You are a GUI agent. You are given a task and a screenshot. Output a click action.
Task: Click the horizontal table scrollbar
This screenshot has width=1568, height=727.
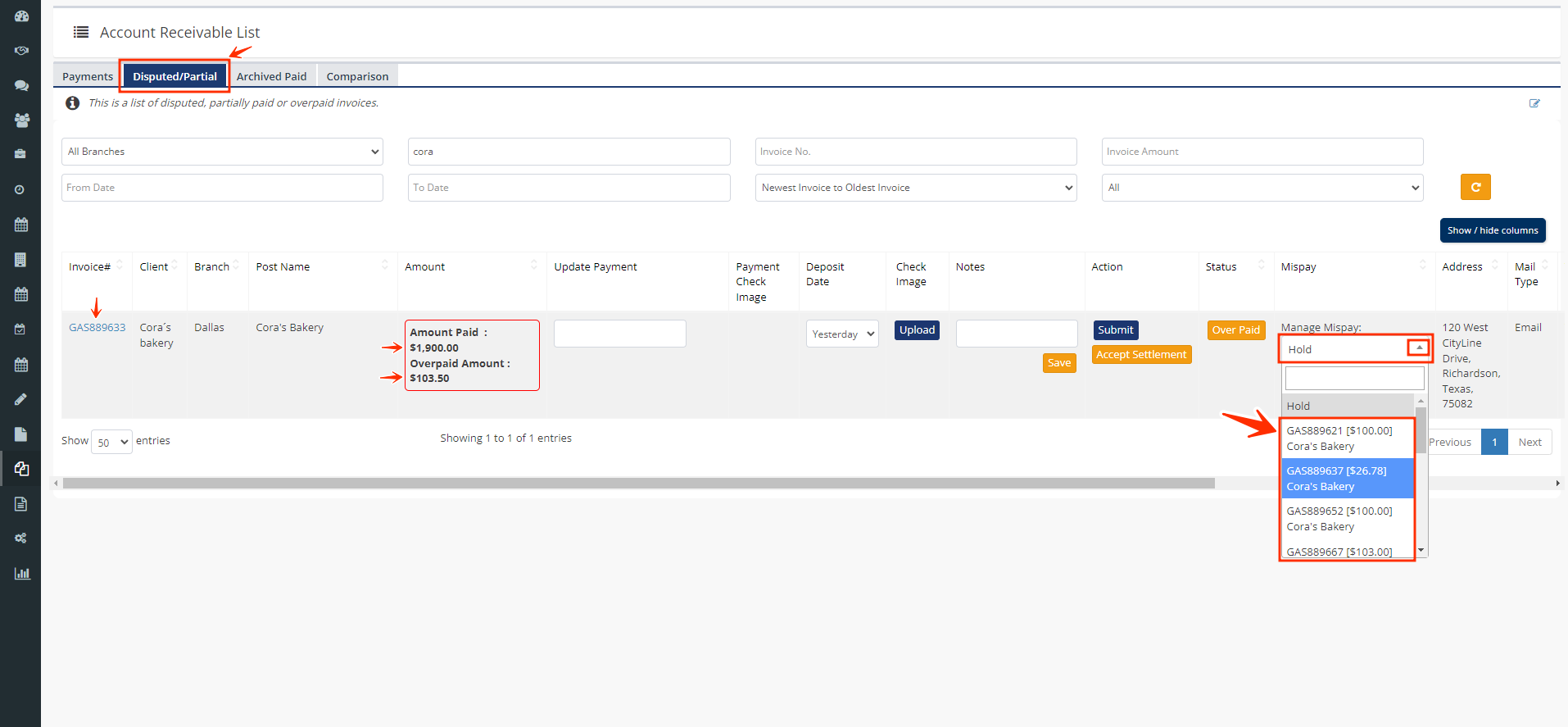[x=638, y=484]
